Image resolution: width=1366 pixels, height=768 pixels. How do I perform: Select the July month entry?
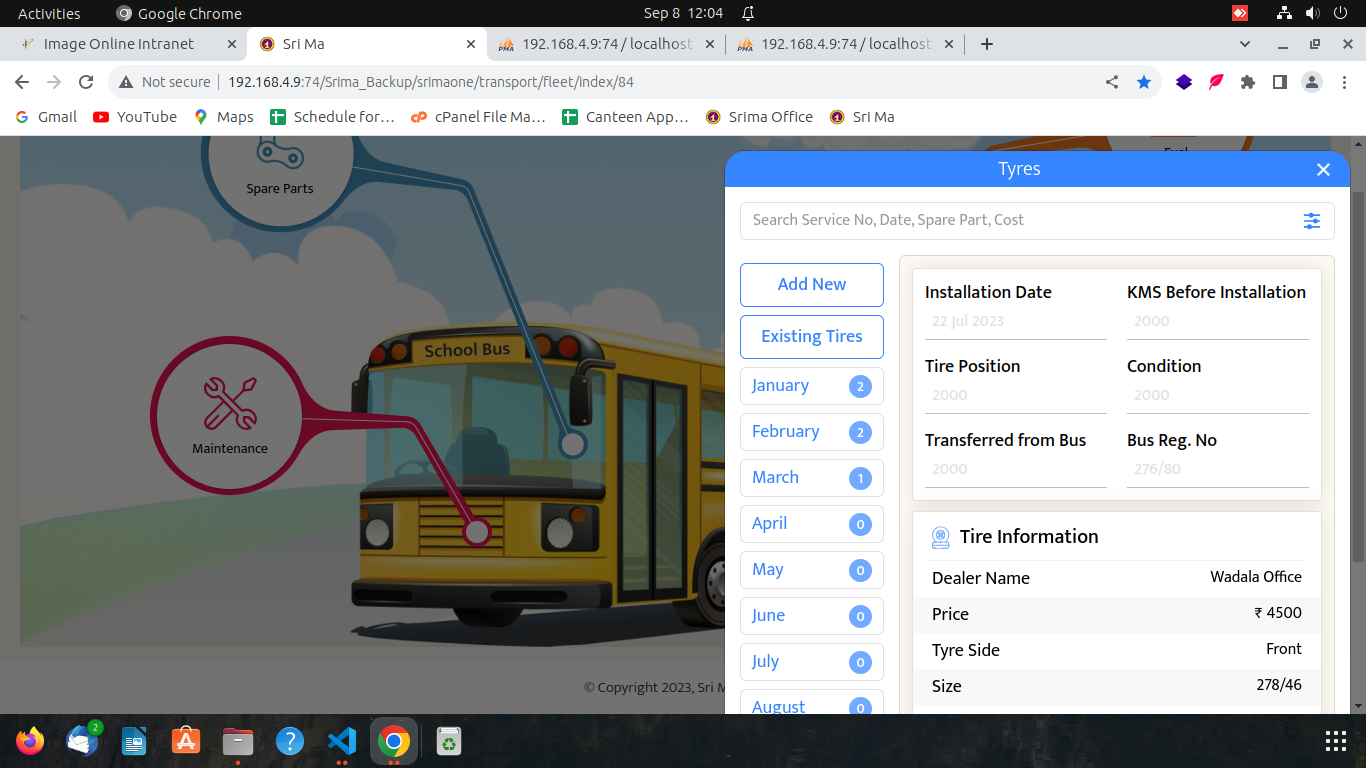[812, 662]
